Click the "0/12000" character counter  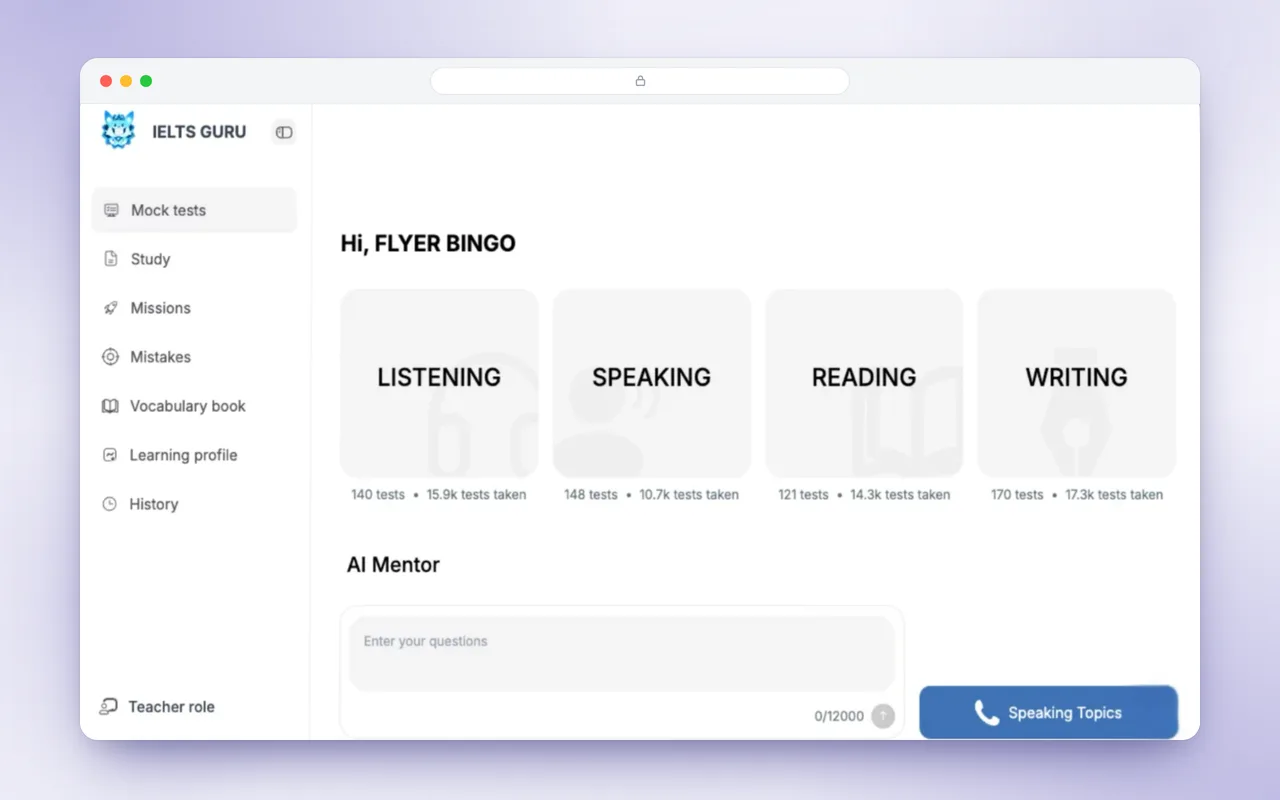839,716
